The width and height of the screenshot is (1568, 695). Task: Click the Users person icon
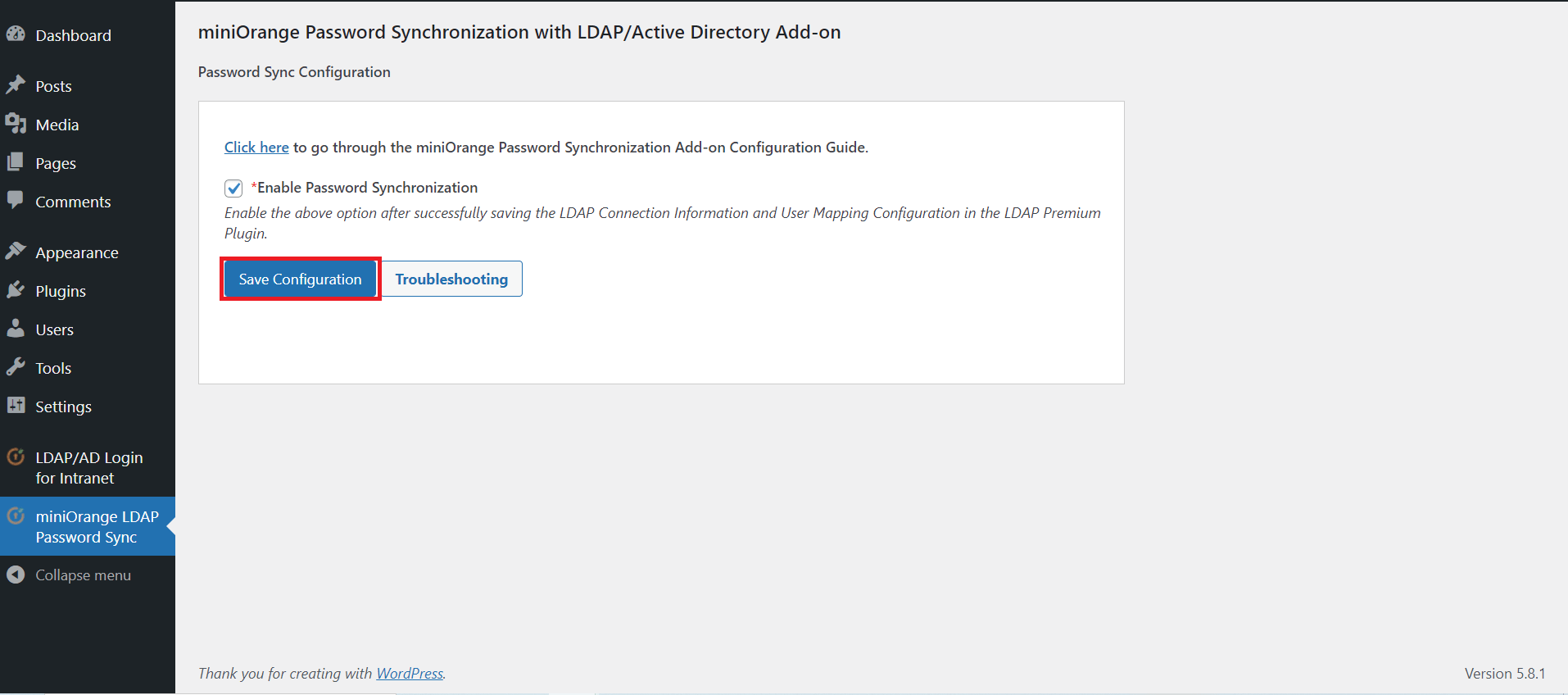point(16,329)
